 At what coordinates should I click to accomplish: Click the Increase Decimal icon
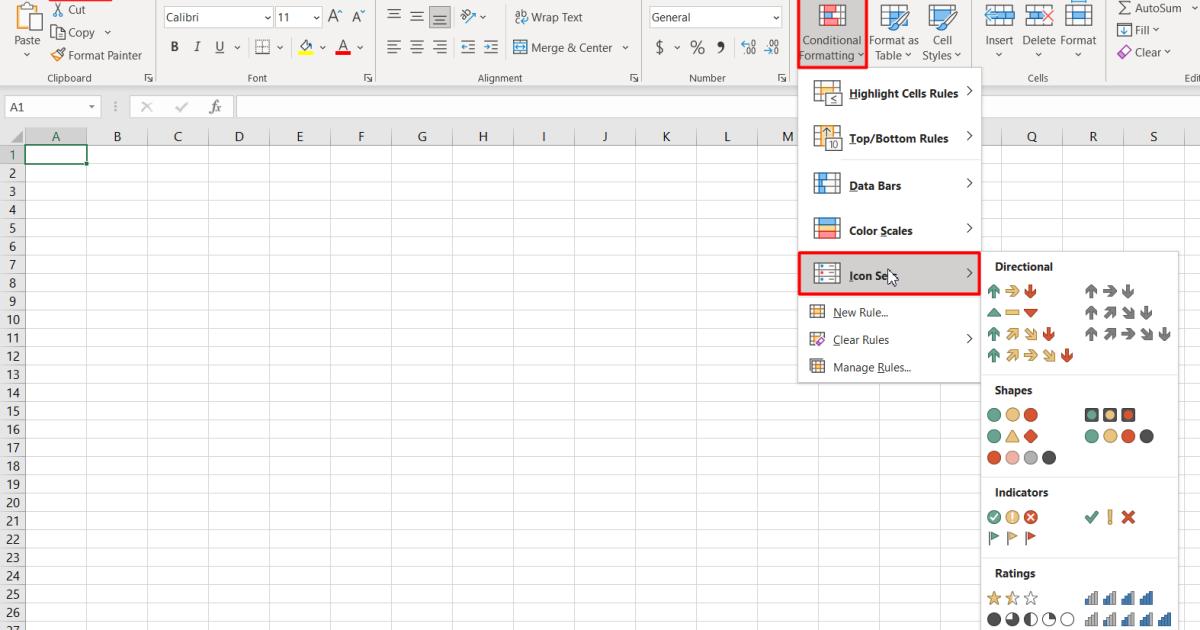[x=749, y=45]
